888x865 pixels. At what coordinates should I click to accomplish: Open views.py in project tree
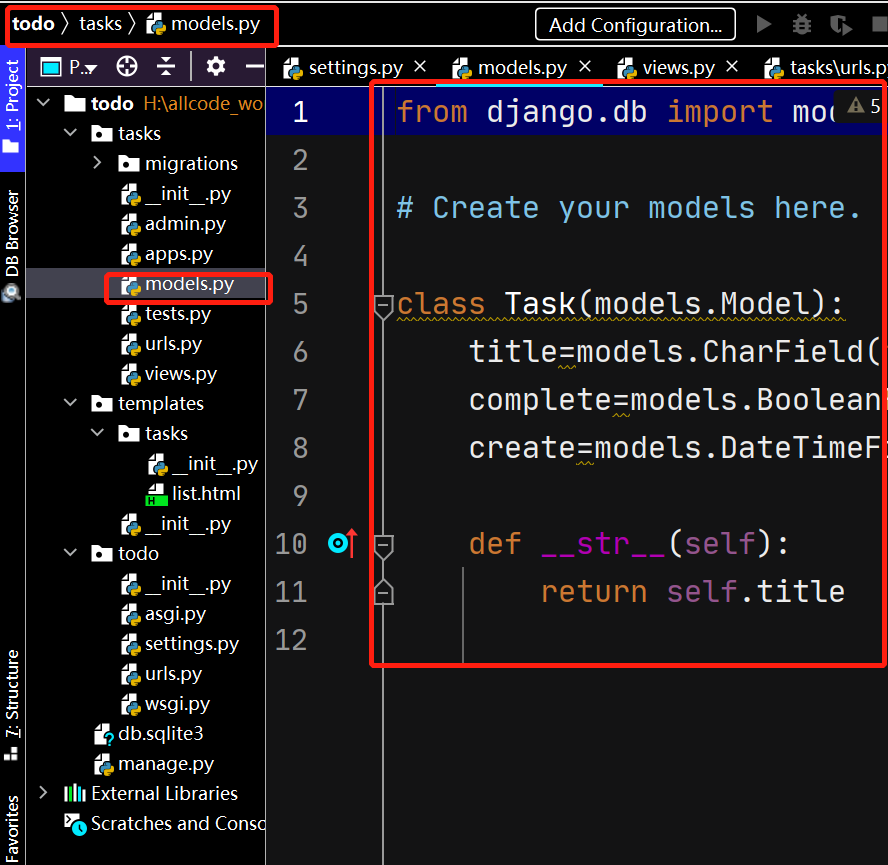coord(169,374)
